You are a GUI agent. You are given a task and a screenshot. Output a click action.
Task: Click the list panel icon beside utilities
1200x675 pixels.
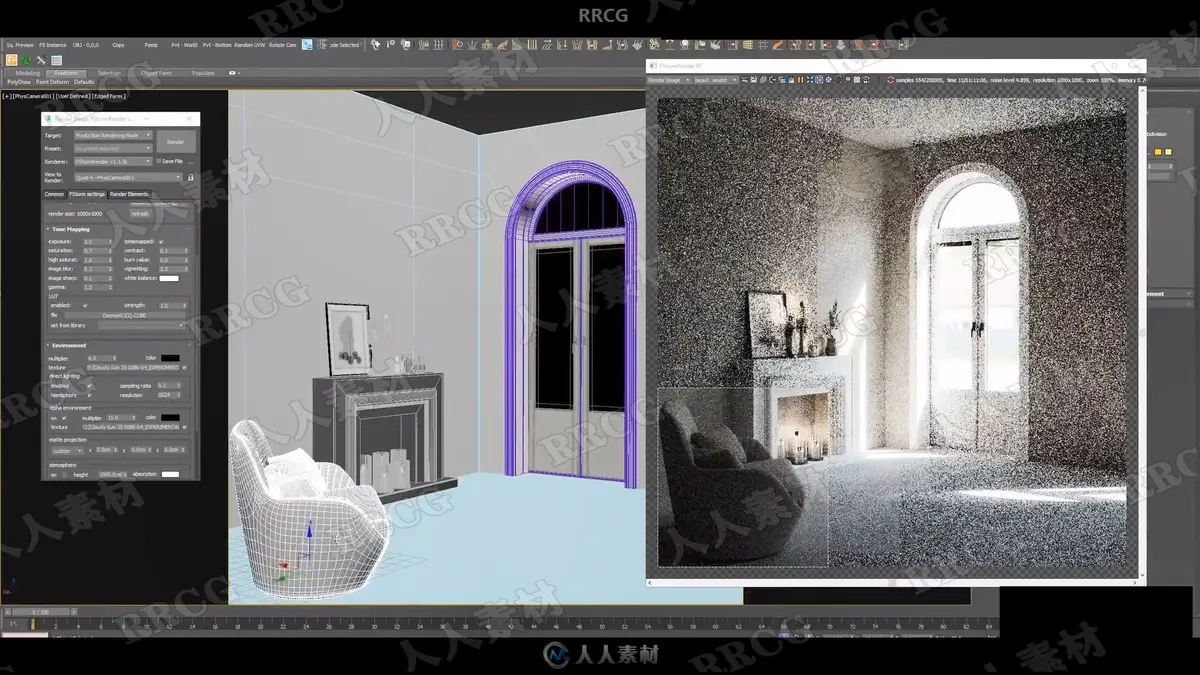(x=56, y=60)
